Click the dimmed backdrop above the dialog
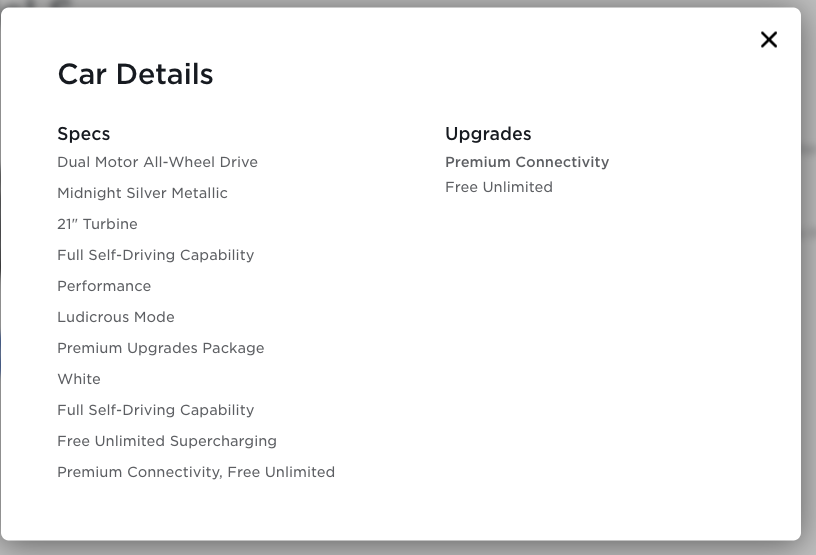The width and height of the screenshot is (816, 555). 400,3
